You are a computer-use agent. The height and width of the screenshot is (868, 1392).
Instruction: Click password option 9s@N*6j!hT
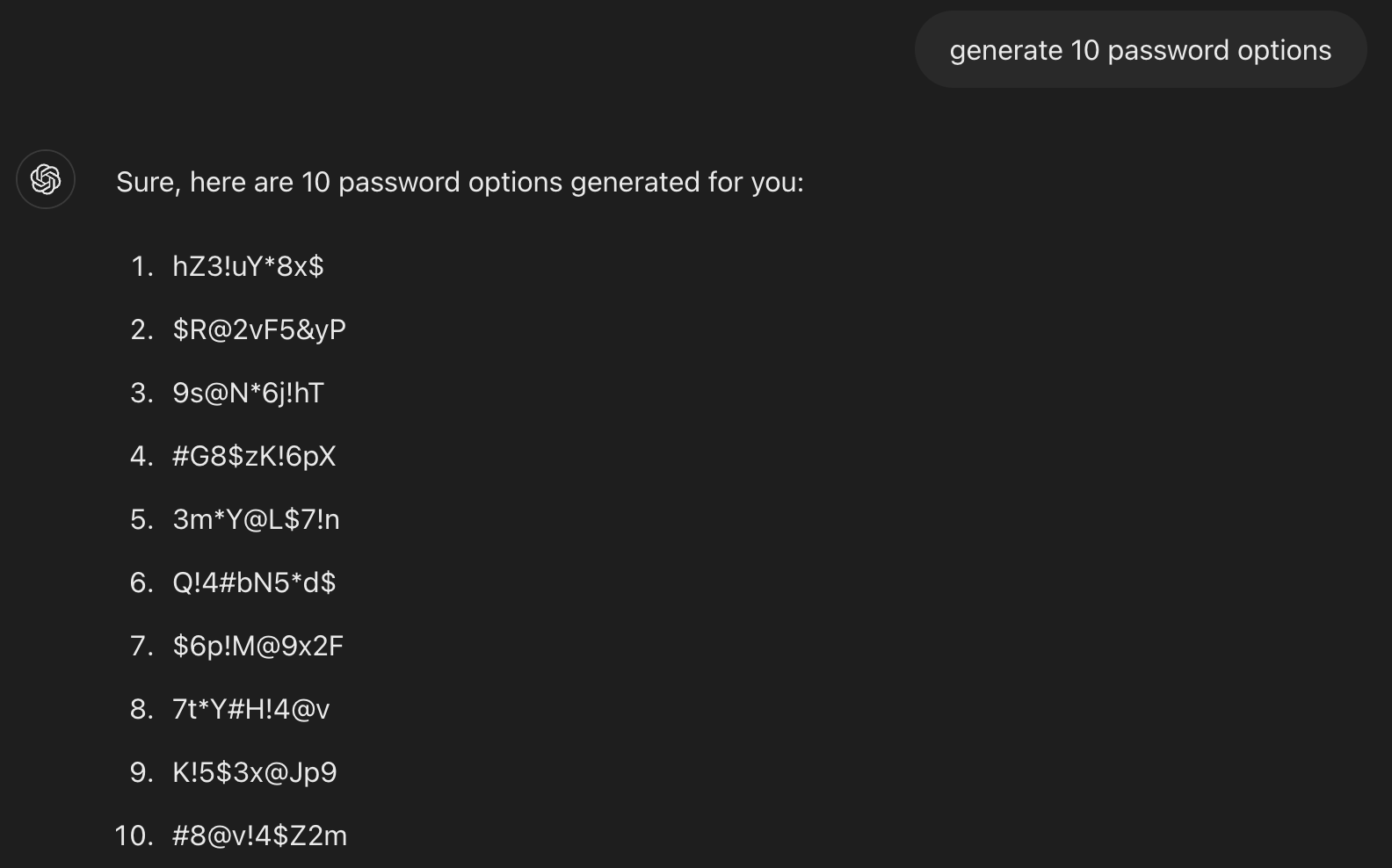248,393
